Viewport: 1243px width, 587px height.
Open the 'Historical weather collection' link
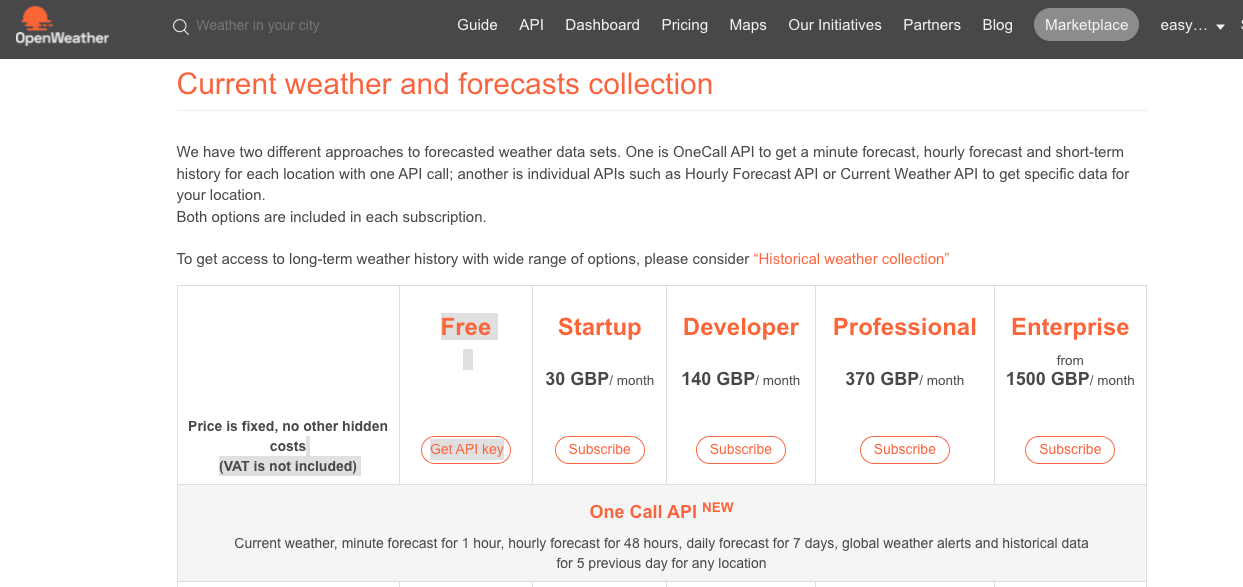pyautogui.click(x=851, y=259)
